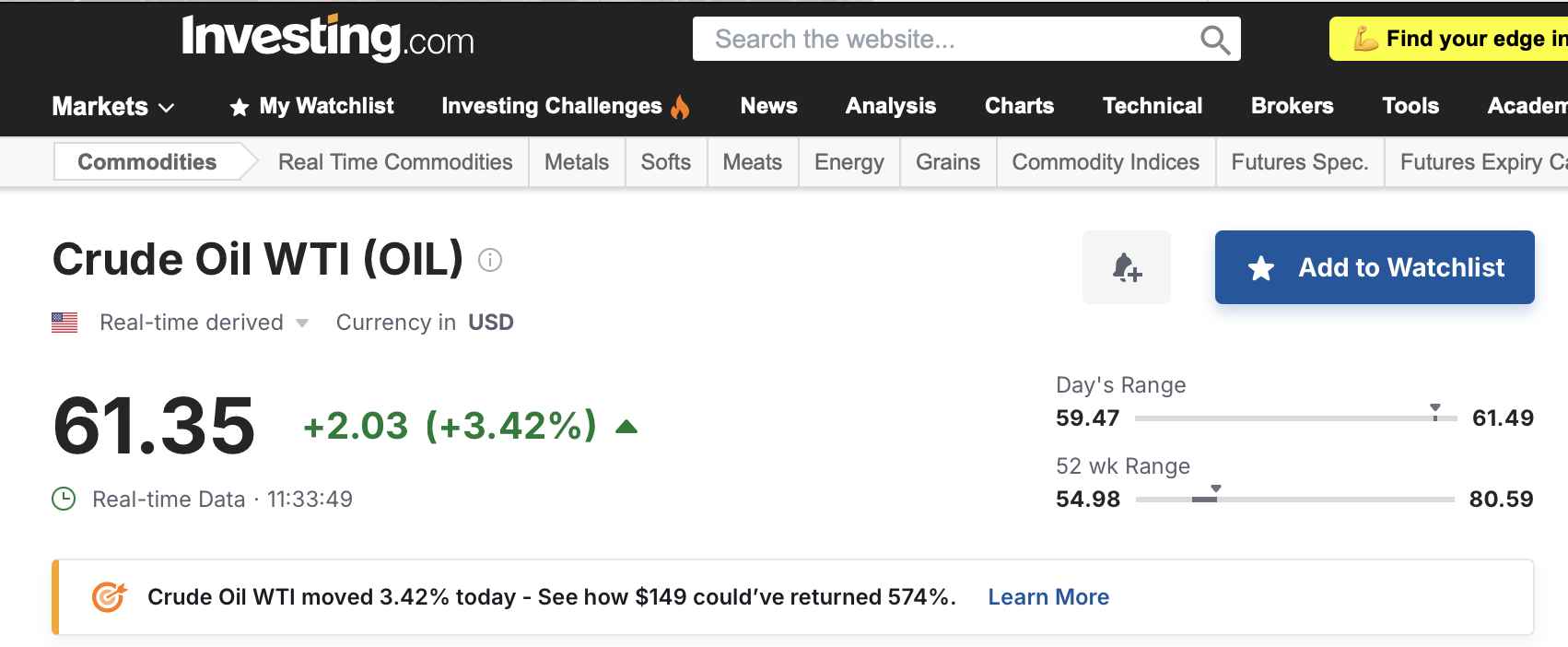This screenshot has width=1568, height=647.
Task: Click the search magnifier icon
Action: 1215,40
